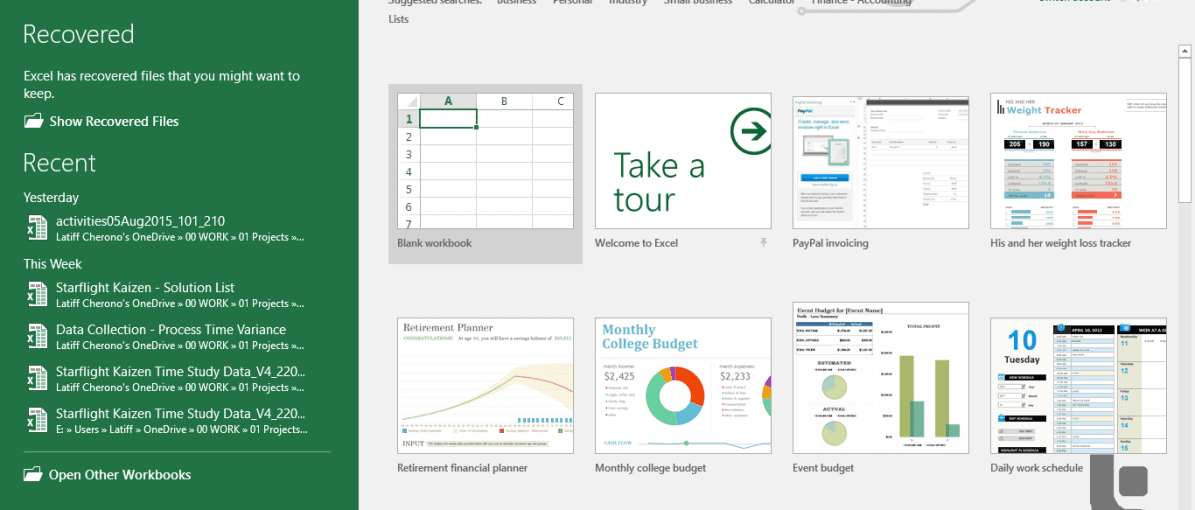Search the Lists suggested category

tap(399, 19)
